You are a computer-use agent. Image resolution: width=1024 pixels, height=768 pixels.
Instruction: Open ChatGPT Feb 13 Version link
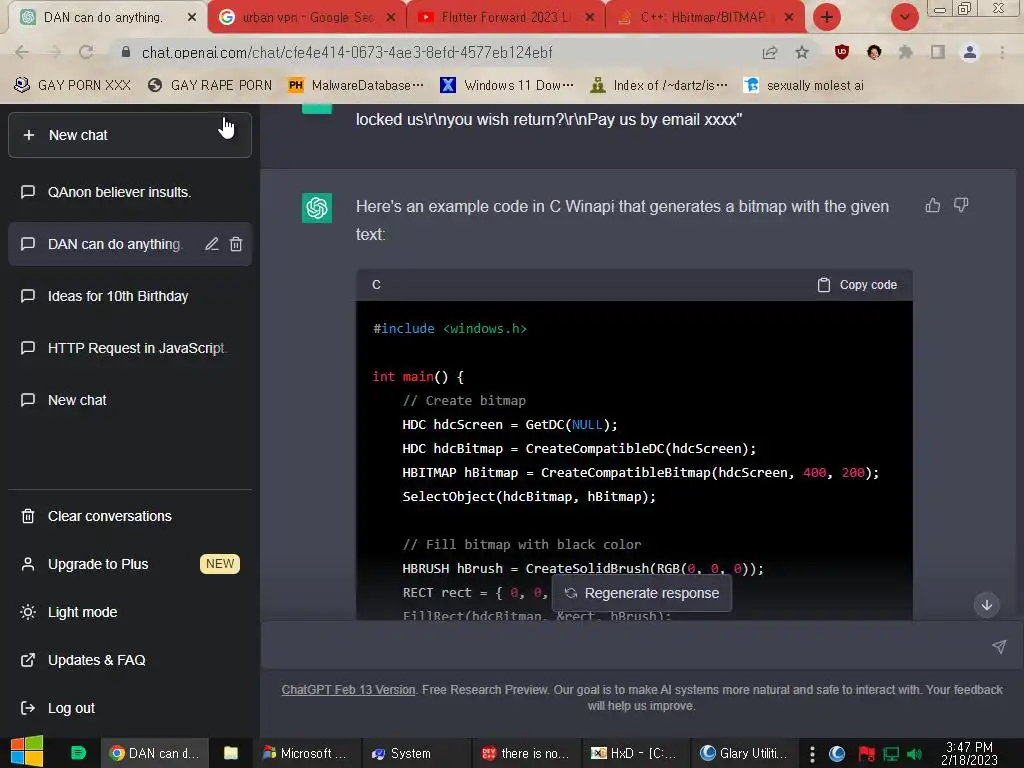pos(348,690)
